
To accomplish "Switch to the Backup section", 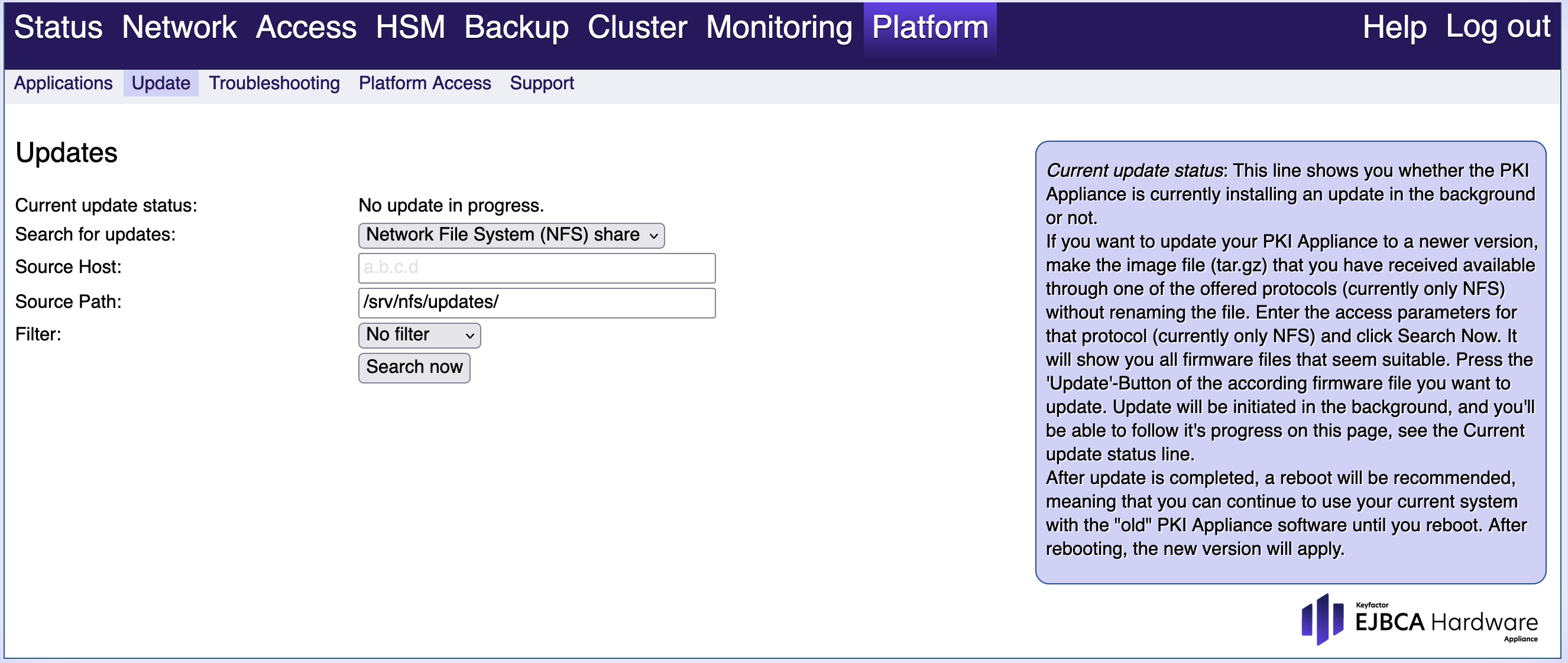I will [x=516, y=27].
